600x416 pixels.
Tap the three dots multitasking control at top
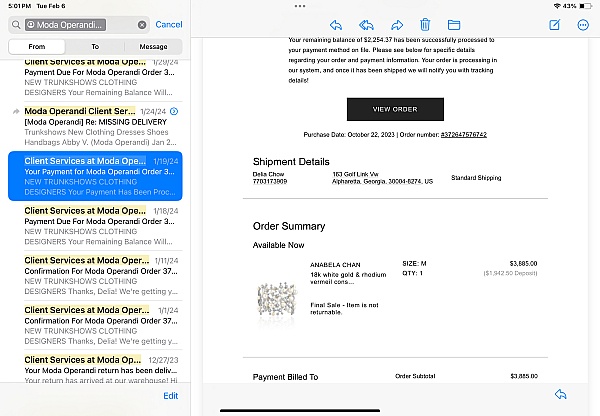[x=300, y=6]
